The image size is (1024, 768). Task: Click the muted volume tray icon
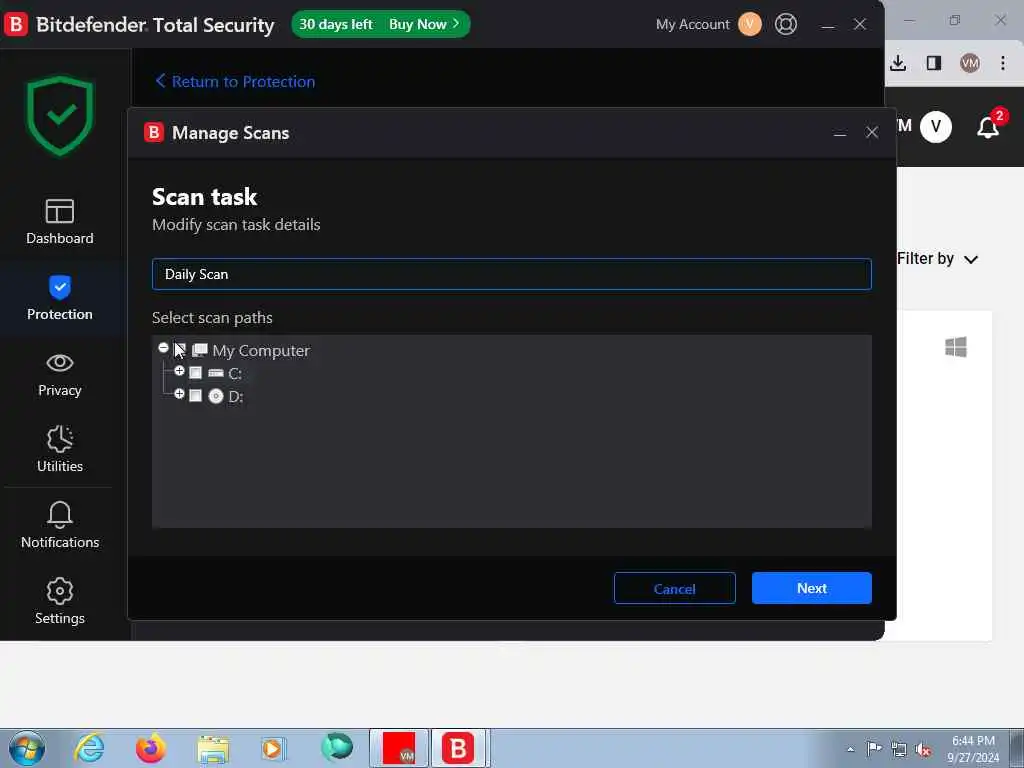click(923, 750)
